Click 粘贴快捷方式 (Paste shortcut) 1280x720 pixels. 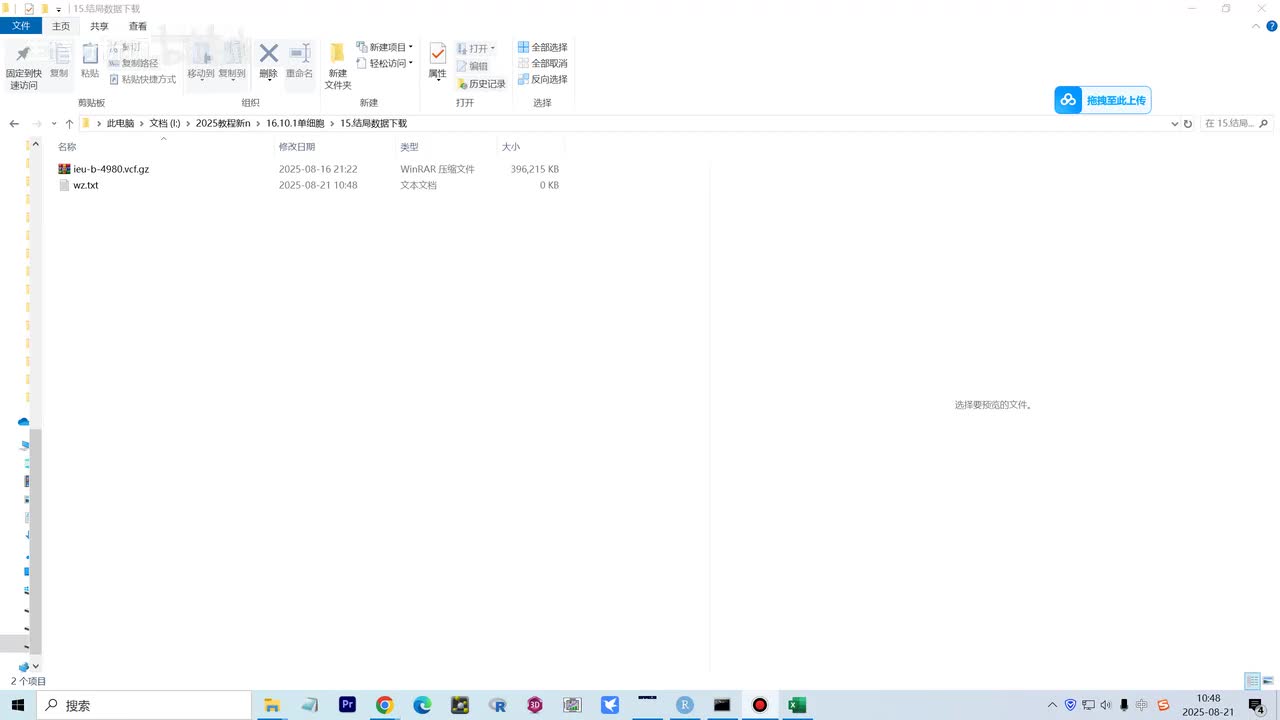tap(142, 79)
